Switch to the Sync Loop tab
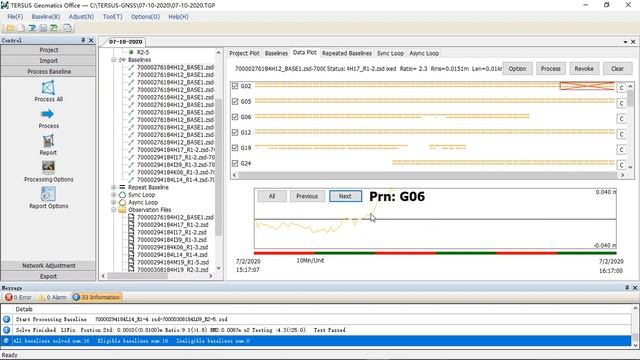Screen dimensions: 640x360 [390, 53]
